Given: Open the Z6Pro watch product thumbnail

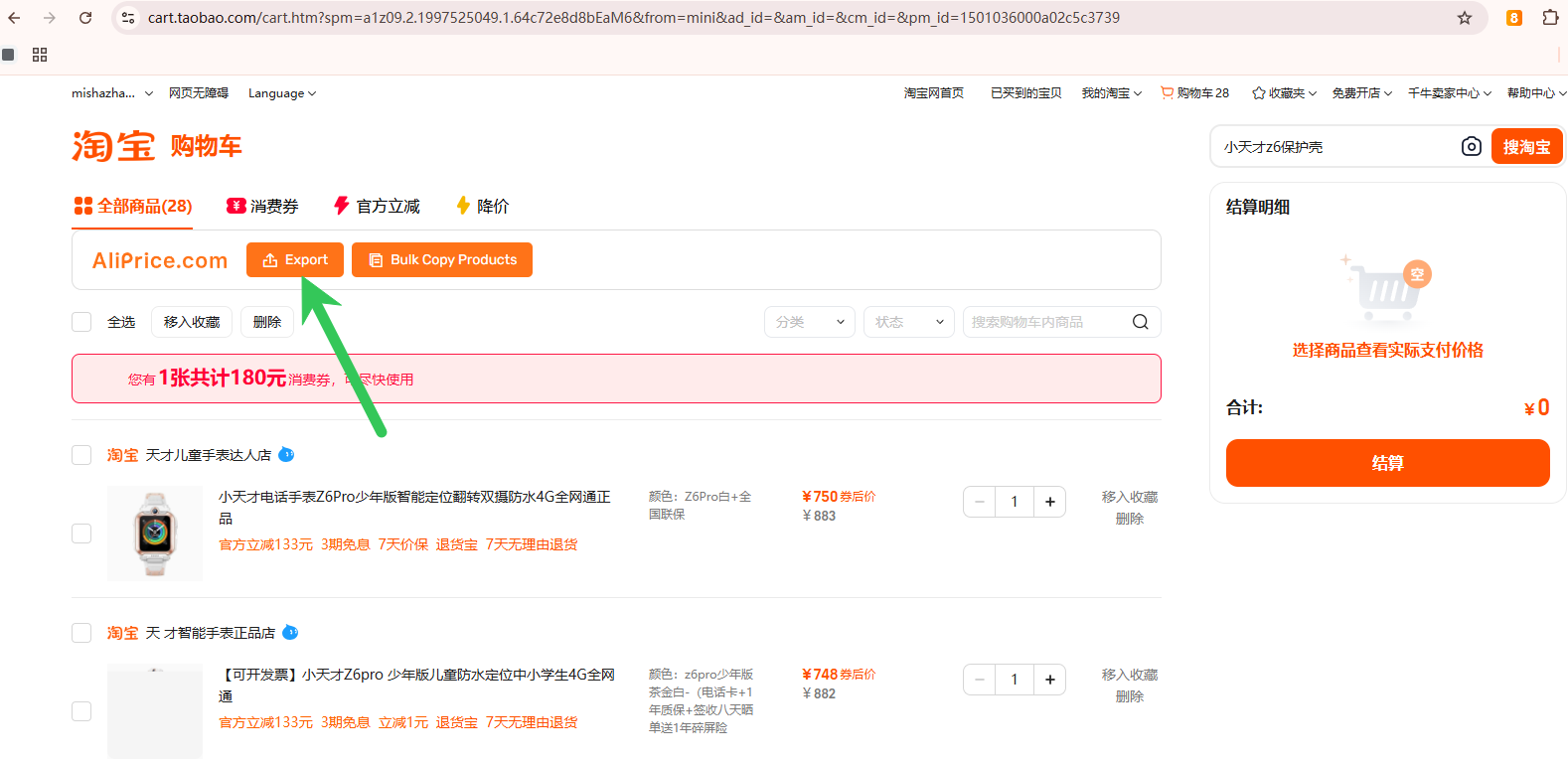Looking at the screenshot, I should 155,534.
